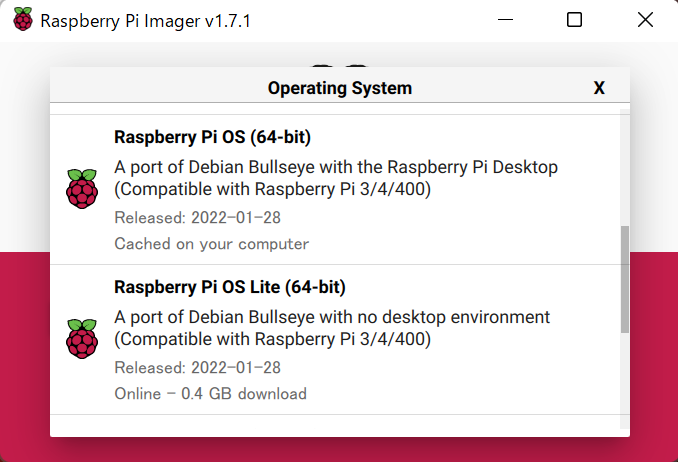The height and width of the screenshot is (462, 678).
Task: Click 'Cached on your computer' status text
Action: click(211, 244)
